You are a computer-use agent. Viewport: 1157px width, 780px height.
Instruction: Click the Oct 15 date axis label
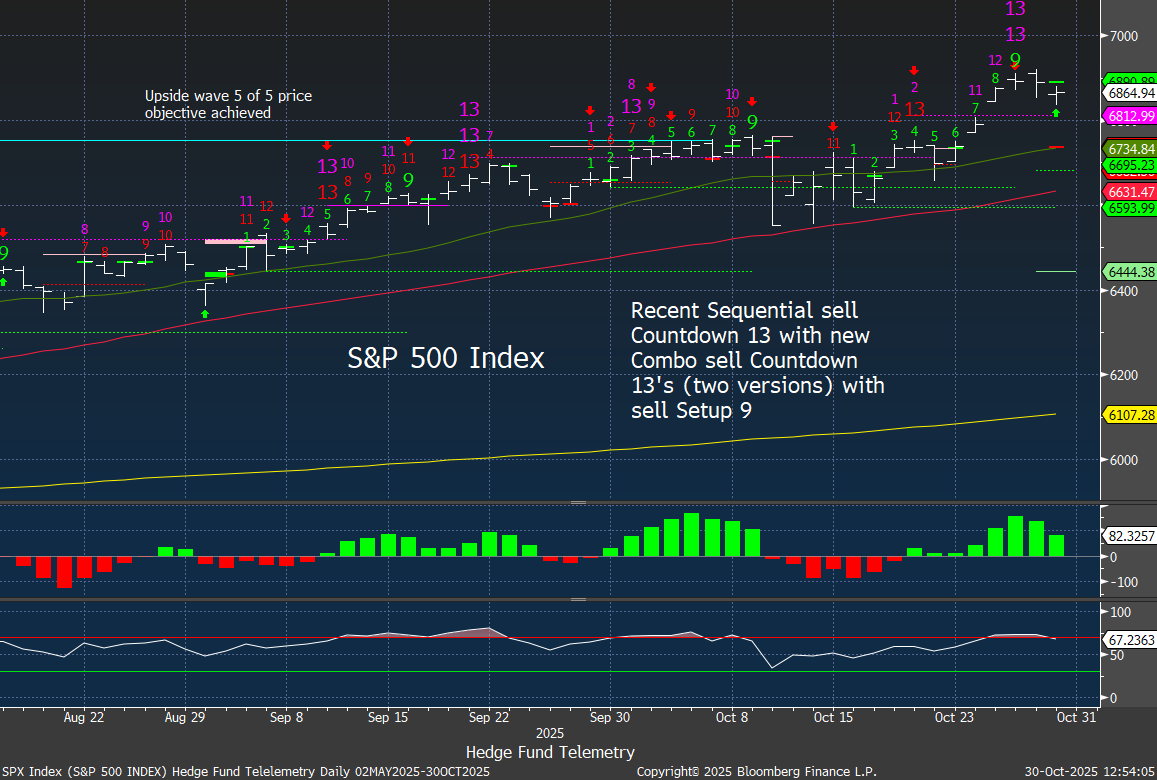point(832,717)
